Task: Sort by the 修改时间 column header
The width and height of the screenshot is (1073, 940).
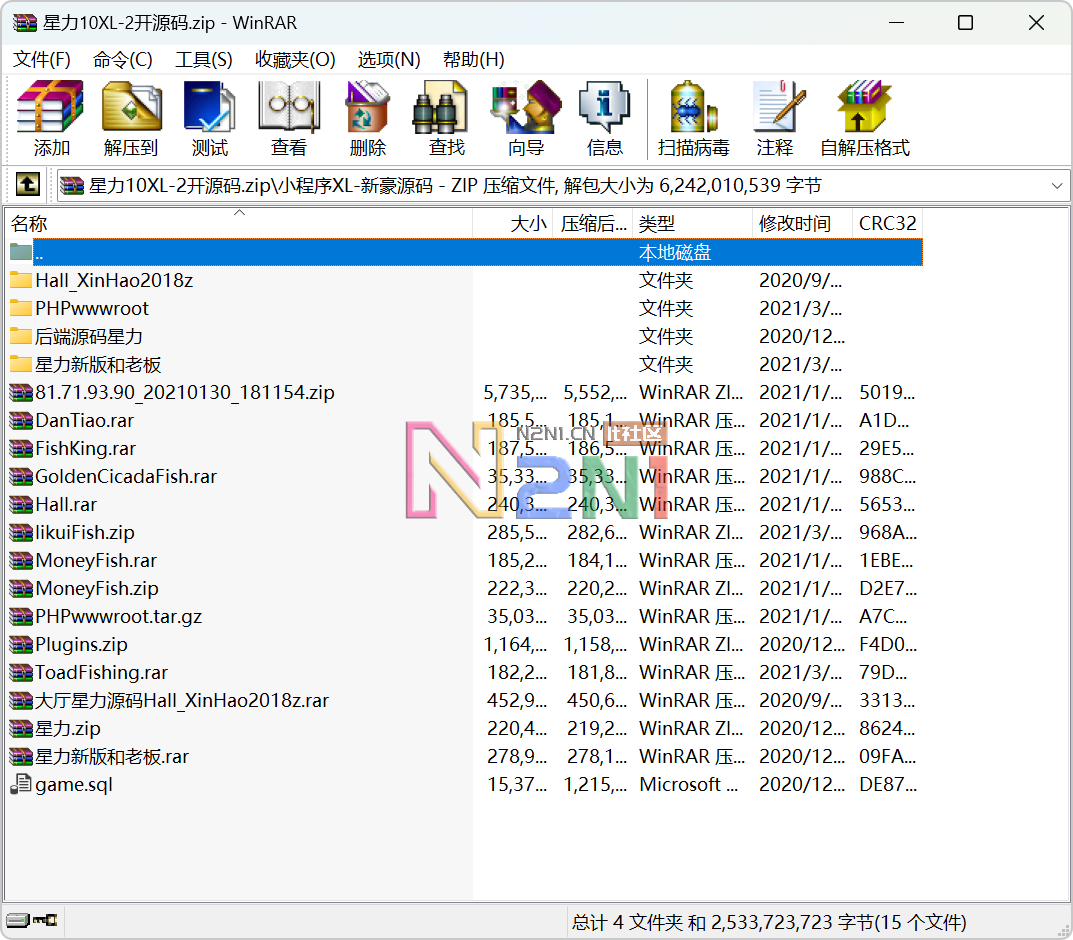Action: pos(797,222)
